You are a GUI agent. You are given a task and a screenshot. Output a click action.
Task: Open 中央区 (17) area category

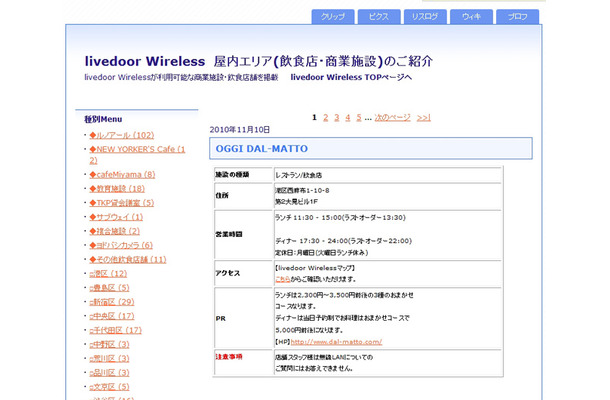(112, 316)
